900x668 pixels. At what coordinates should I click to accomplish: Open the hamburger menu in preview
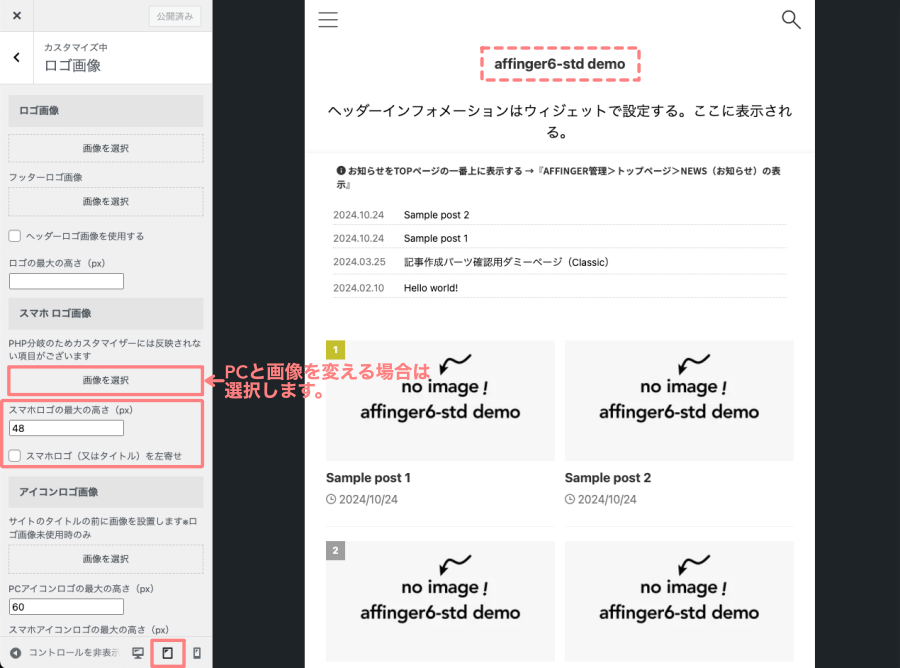pyautogui.click(x=328, y=20)
